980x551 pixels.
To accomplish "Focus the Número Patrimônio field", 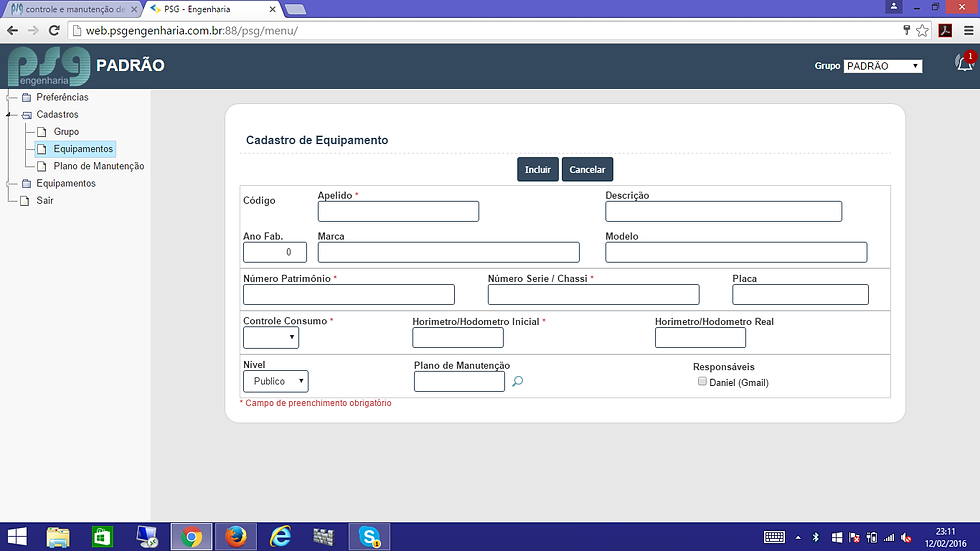I will tap(349, 294).
